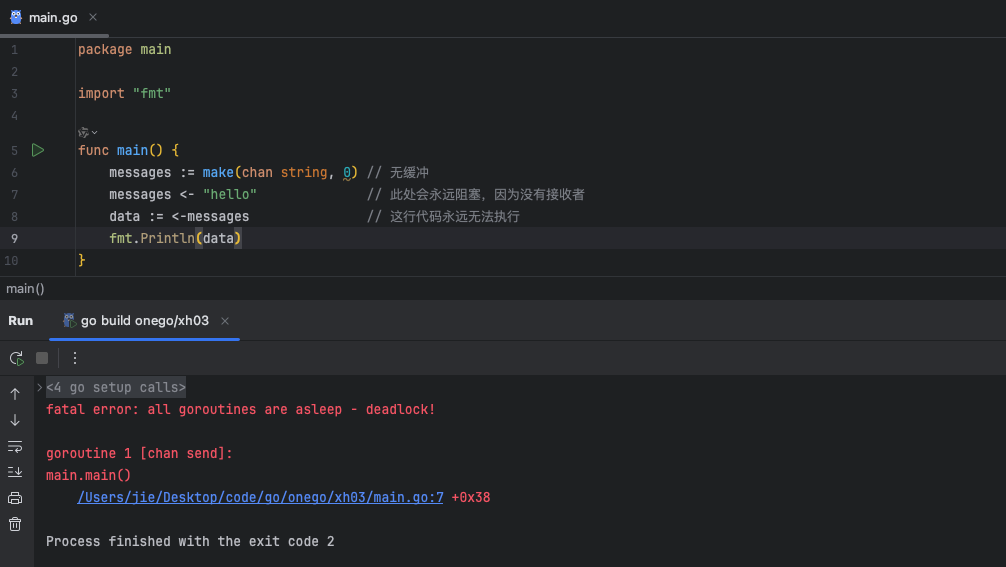Screen dimensions: 1006x567
Task: Toggle soft-wrap in console
Action: (15, 446)
